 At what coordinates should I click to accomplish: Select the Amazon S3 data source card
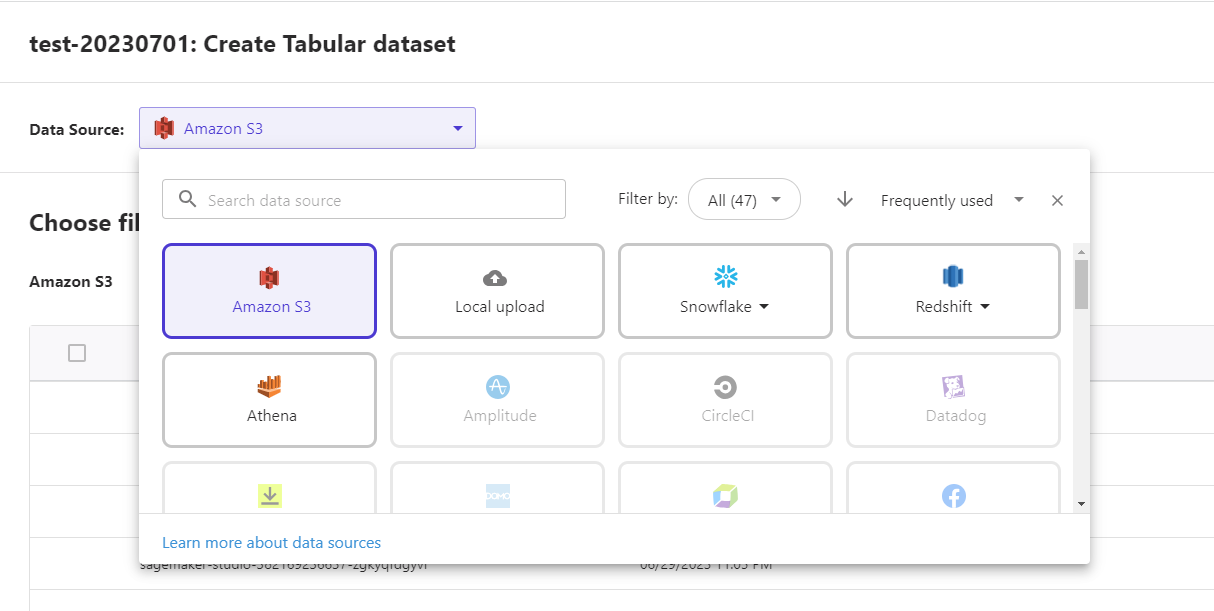(x=269, y=291)
